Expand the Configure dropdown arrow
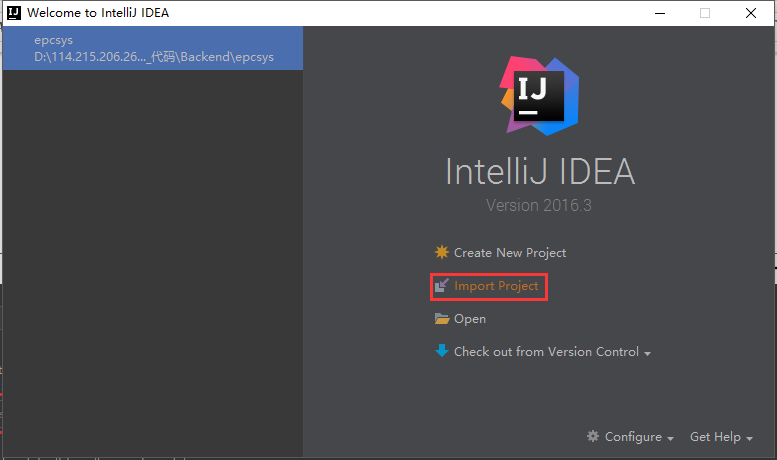Viewport: 777px width, 460px height. click(670, 438)
